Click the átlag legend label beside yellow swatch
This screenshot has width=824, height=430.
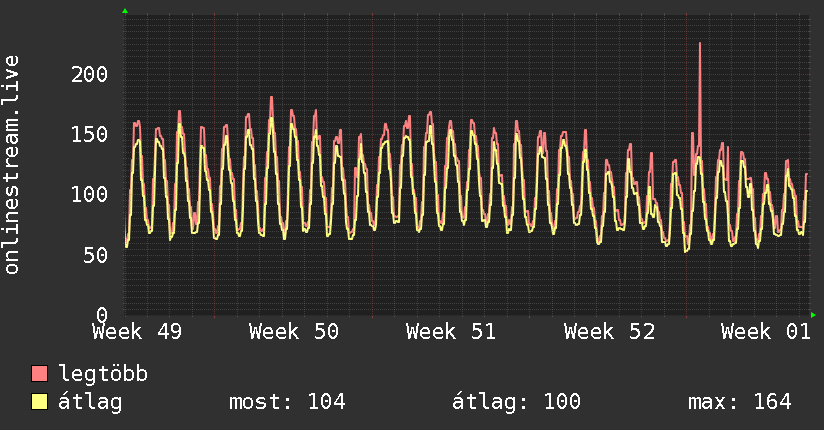pyautogui.click(x=90, y=402)
